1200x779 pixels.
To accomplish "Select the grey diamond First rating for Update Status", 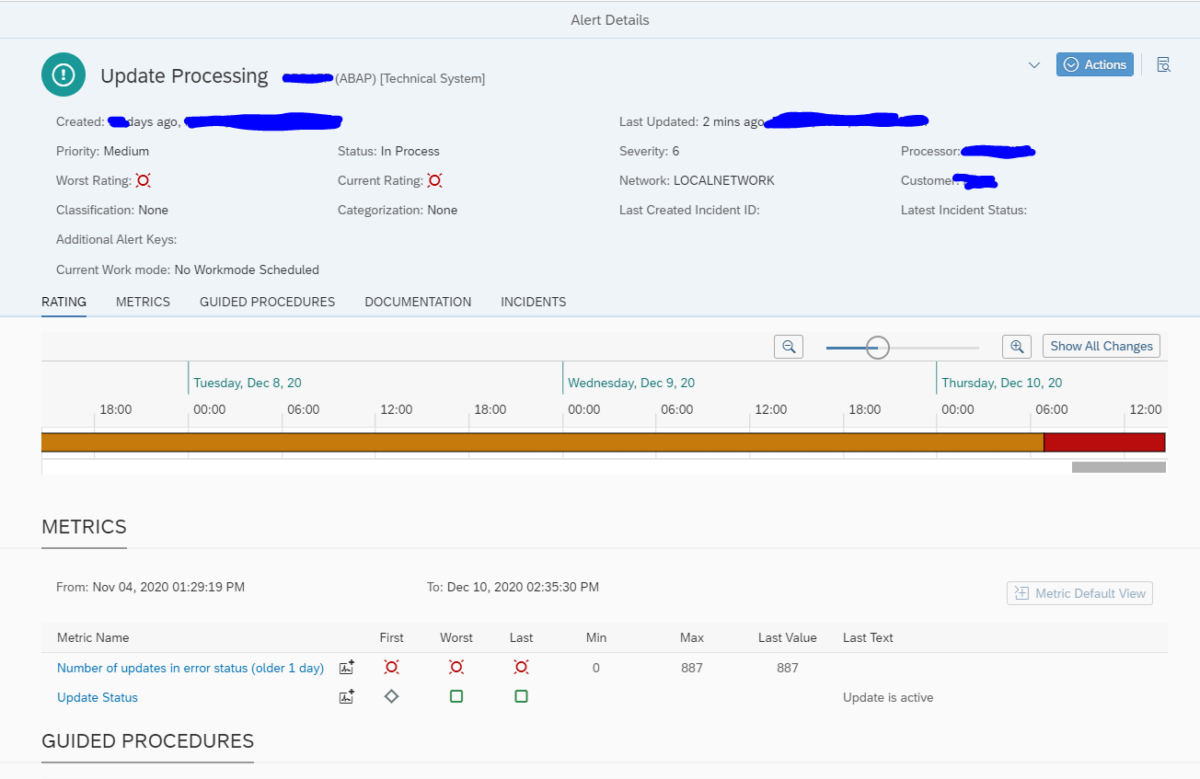I will tap(391, 696).
